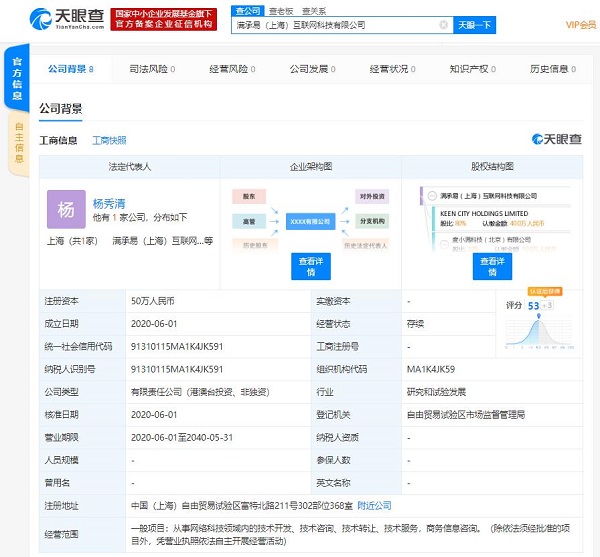Select the 查关系 search tab
Viewport: 600px width, 557px height.
pos(314,11)
